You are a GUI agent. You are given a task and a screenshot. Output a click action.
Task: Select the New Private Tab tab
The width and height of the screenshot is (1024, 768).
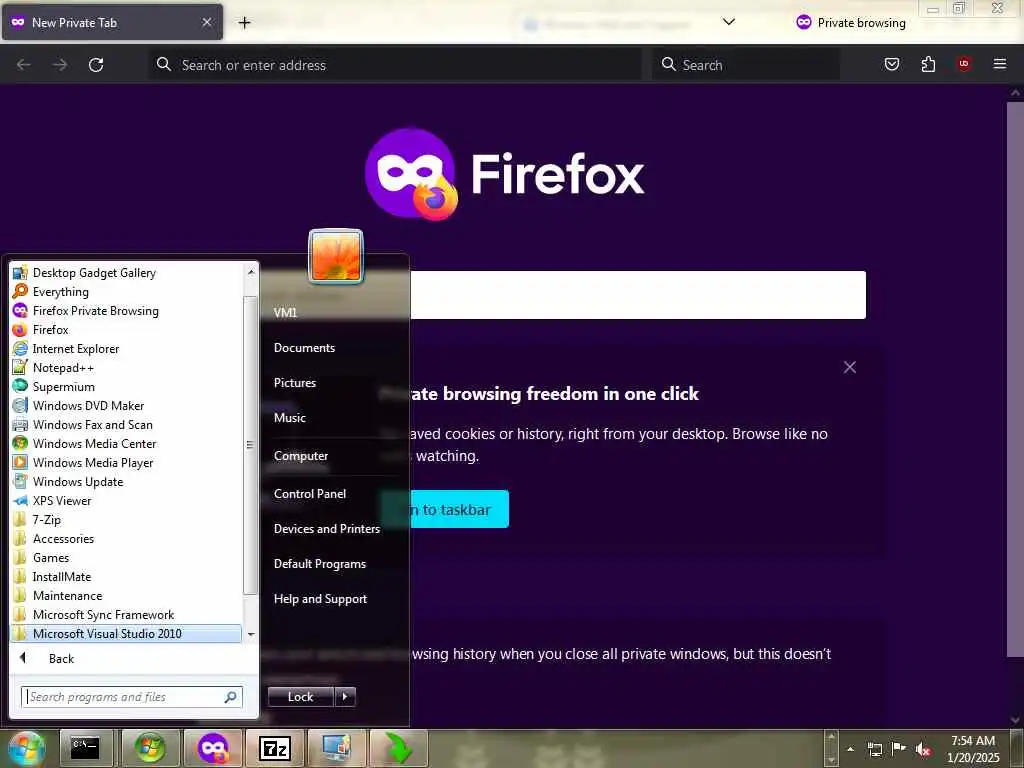click(112, 22)
